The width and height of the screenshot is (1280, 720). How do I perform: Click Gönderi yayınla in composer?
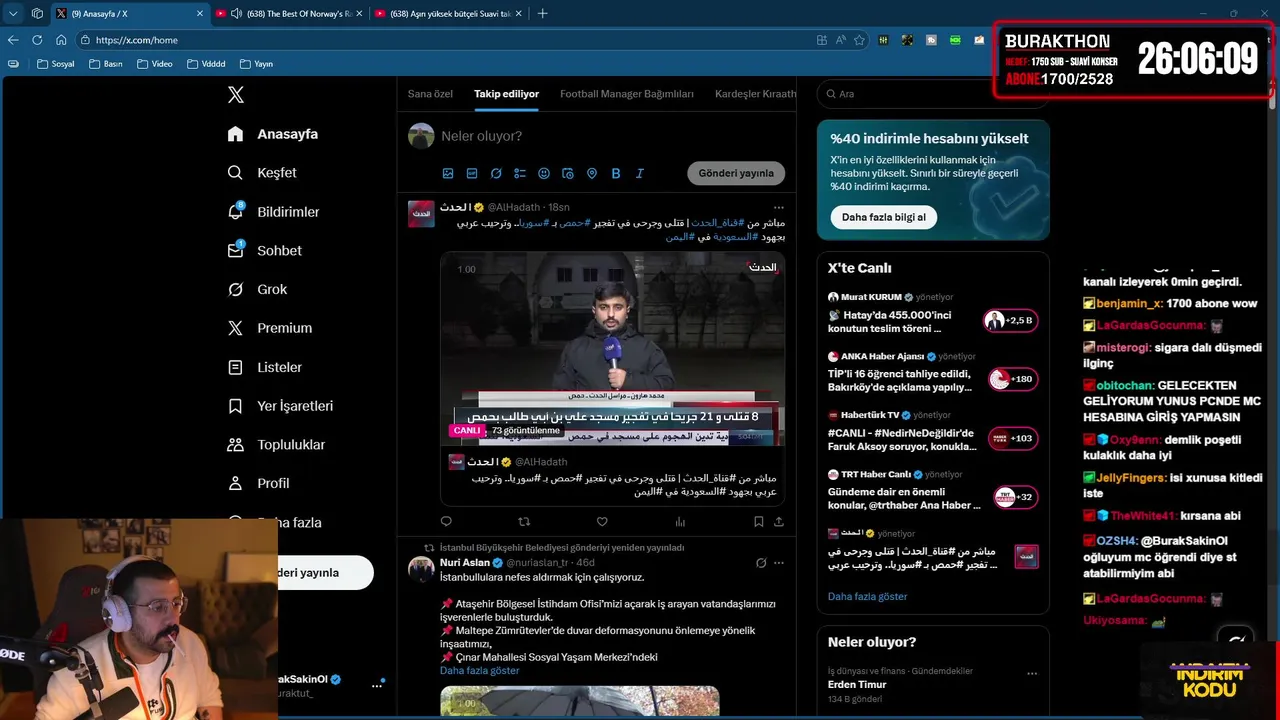[x=736, y=173]
